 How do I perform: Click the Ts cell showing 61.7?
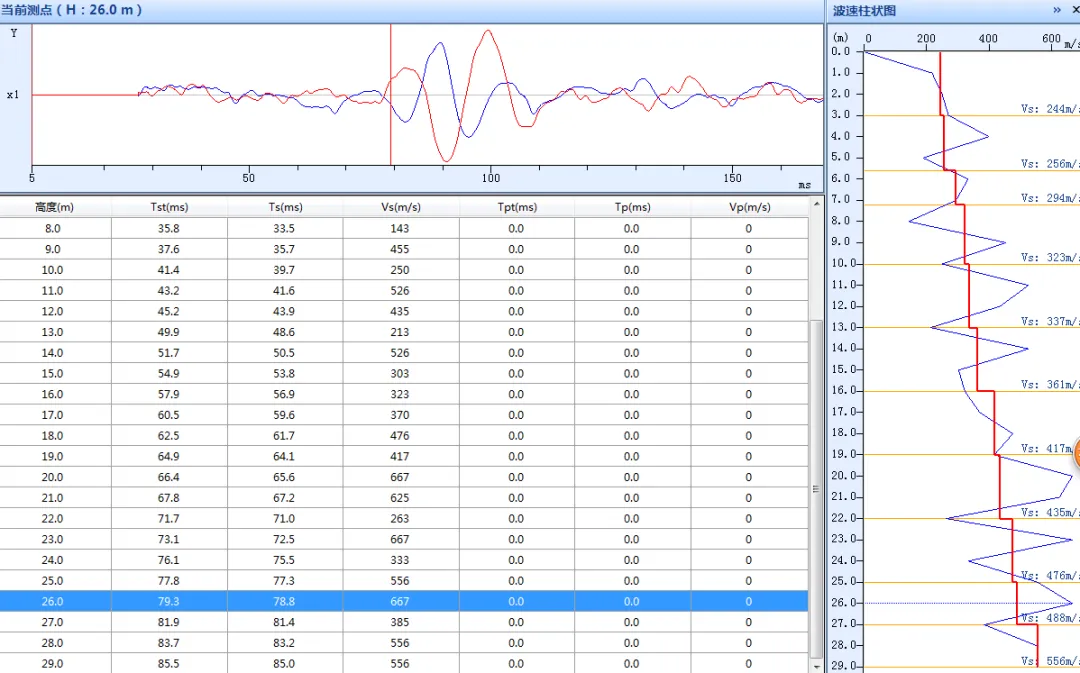coord(284,436)
